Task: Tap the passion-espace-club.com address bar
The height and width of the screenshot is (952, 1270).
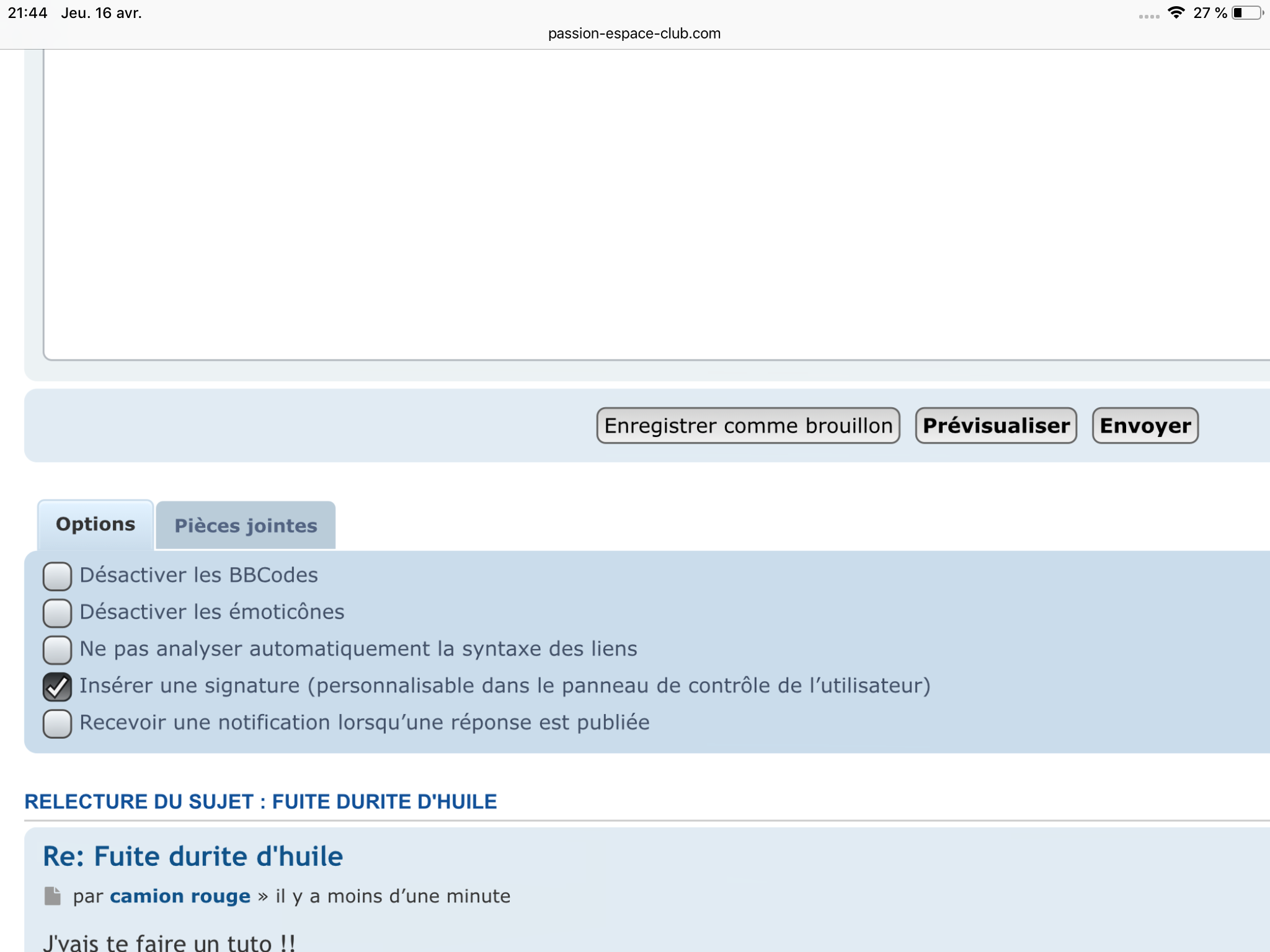Action: click(634, 33)
